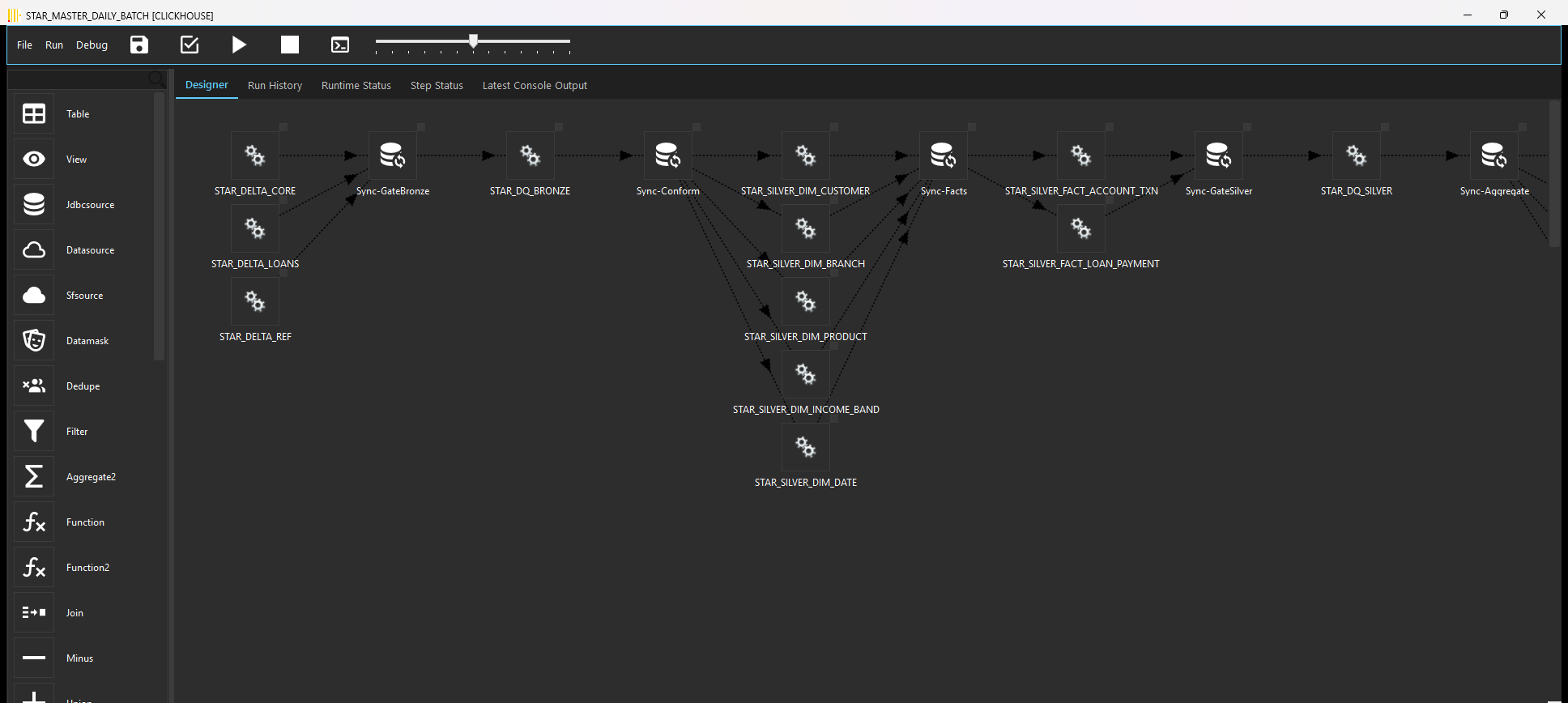Image resolution: width=1568 pixels, height=703 pixels.
Task: Open the Step Status tab
Action: tap(437, 85)
